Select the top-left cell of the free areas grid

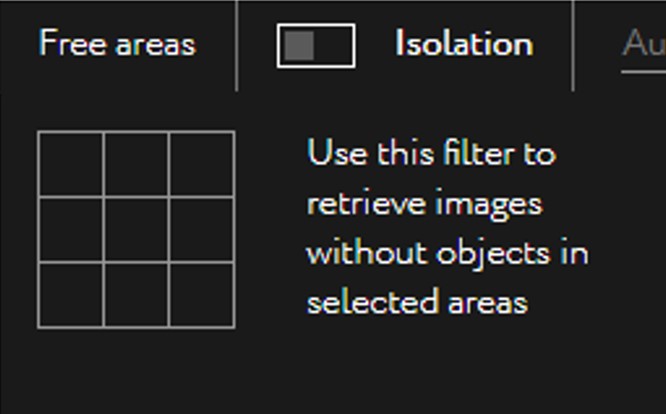pos(71,164)
